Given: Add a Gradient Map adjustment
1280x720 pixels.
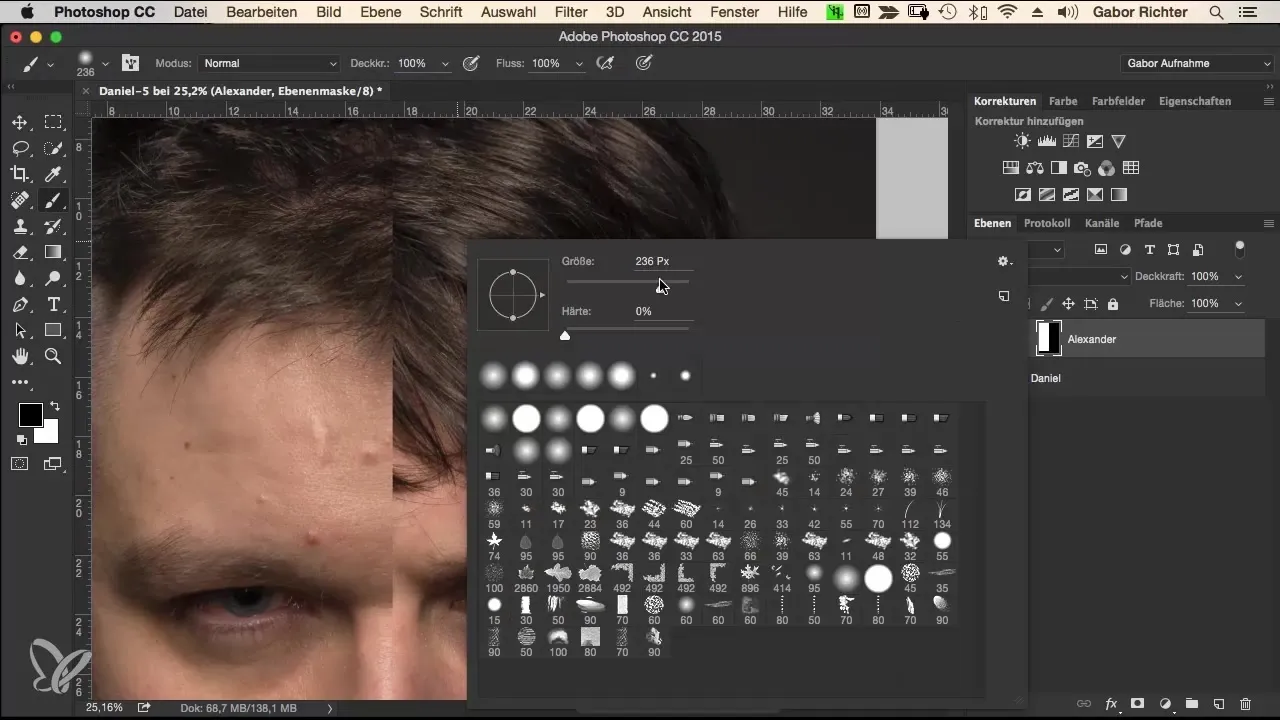Looking at the screenshot, I should click(1119, 194).
